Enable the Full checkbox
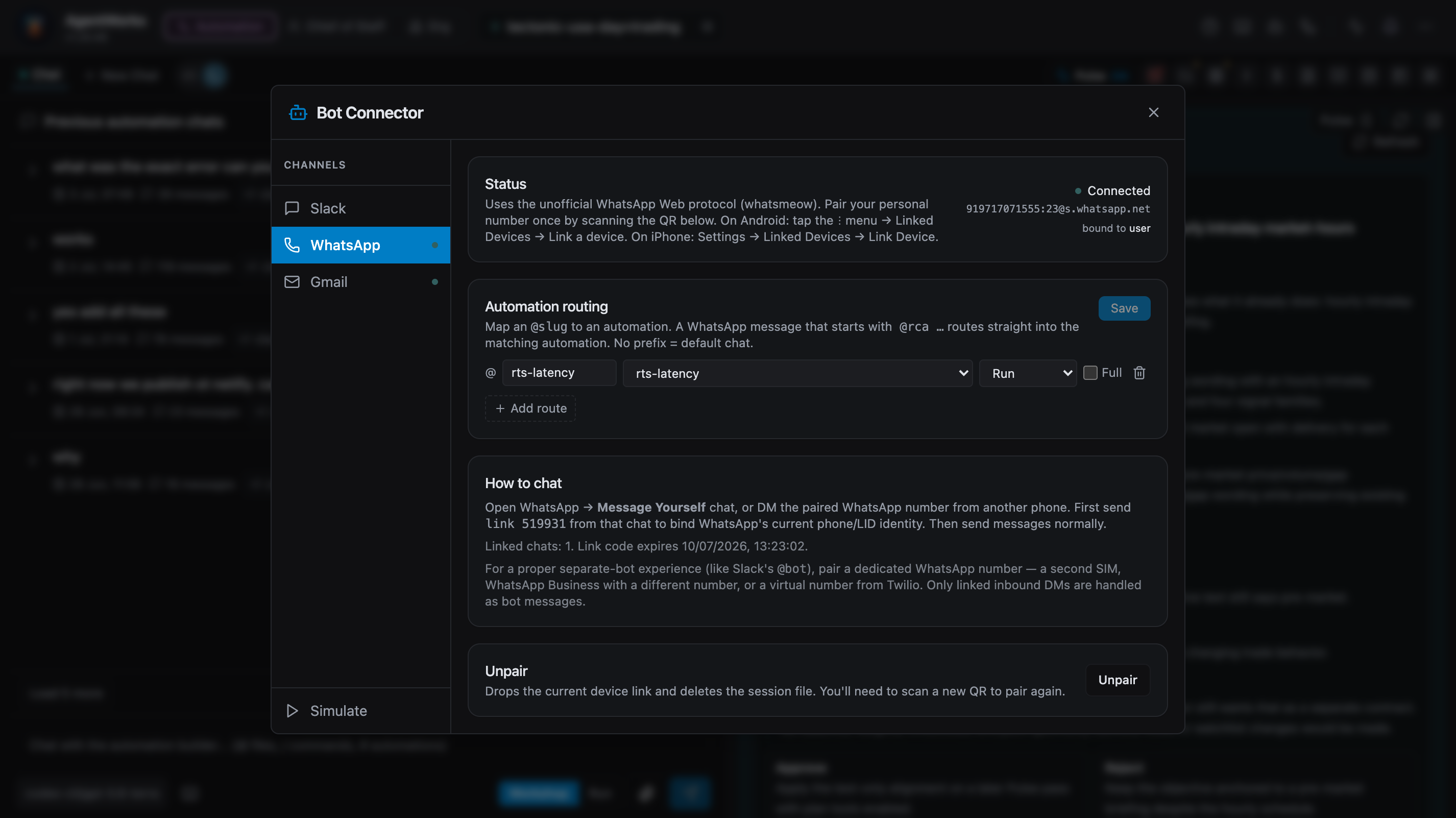 1090,373
